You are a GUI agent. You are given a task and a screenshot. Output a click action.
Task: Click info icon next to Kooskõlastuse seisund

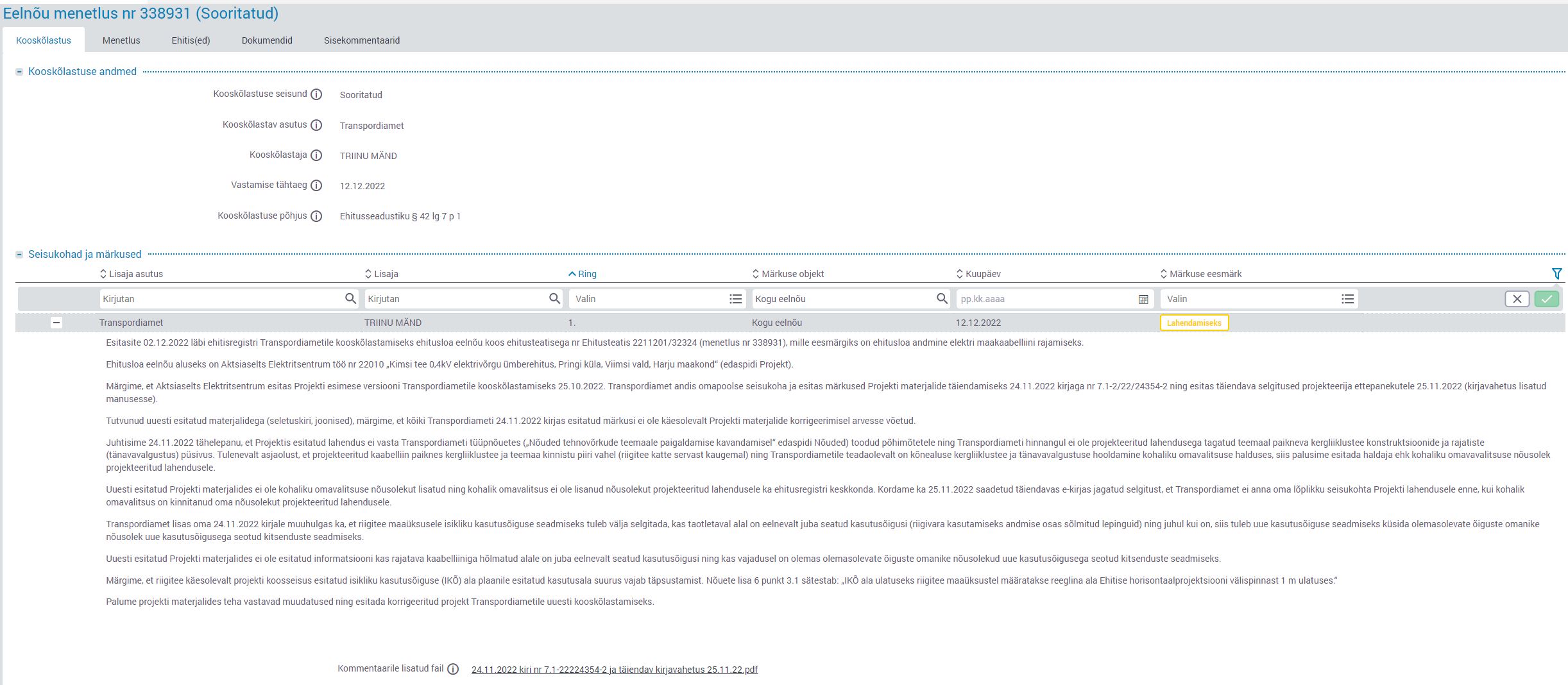point(316,94)
